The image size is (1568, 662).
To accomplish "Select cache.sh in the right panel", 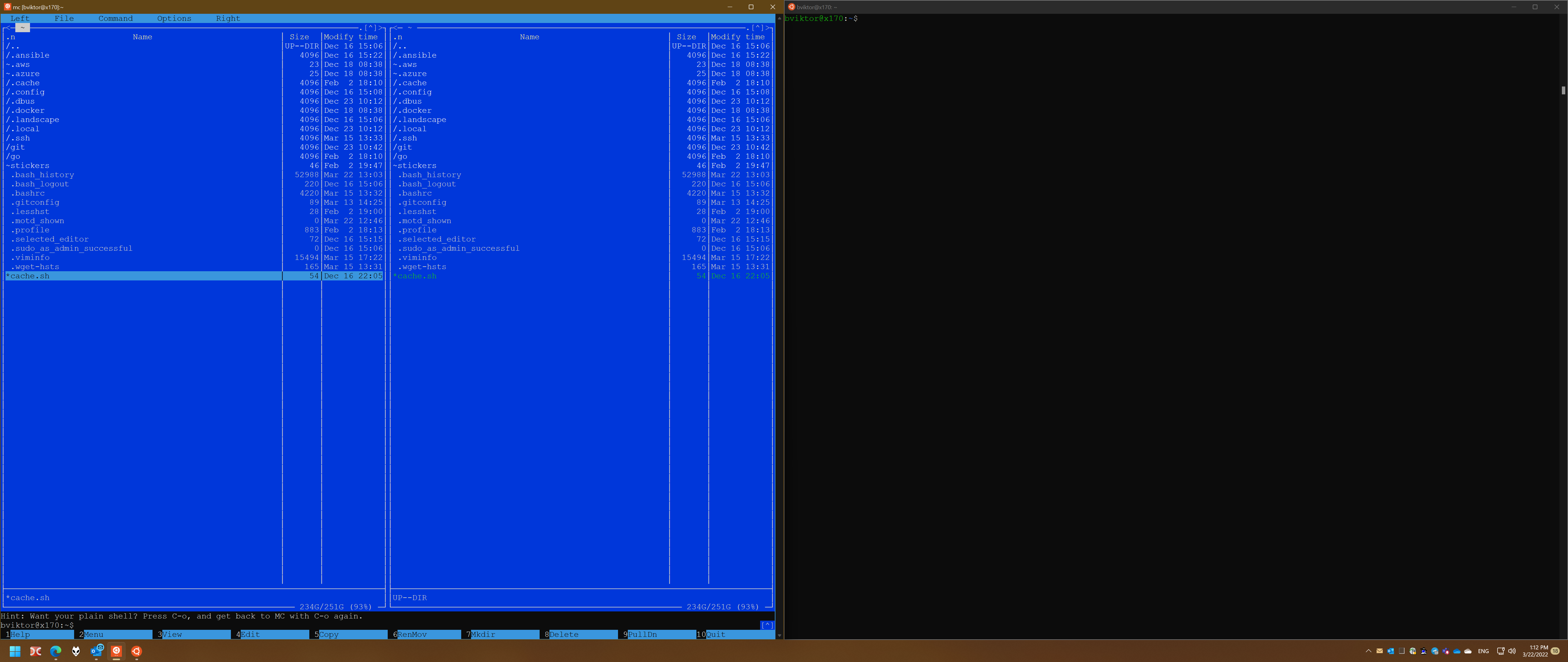I will 415,276.
